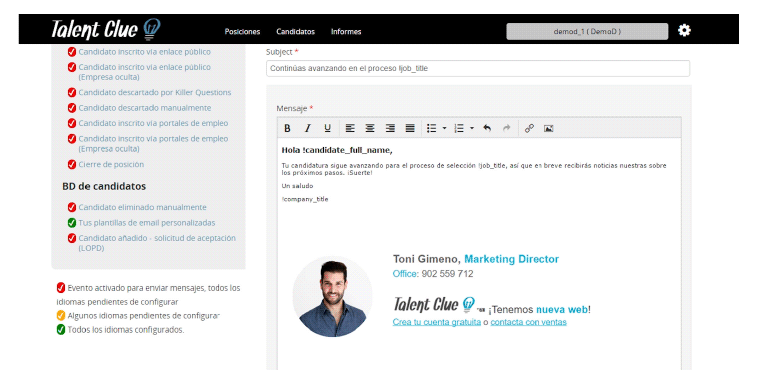Click the Talent Clue logo in header
757x392 pixels.
point(106,29)
